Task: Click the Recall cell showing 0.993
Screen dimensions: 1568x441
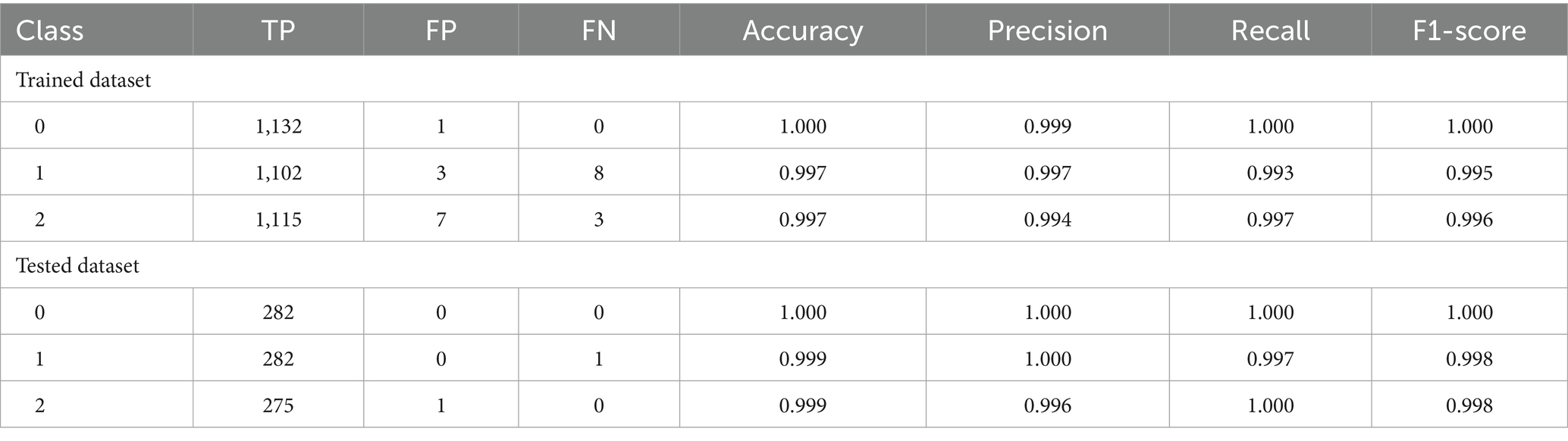Action: pyautogui.click(x=1270, y=173)
